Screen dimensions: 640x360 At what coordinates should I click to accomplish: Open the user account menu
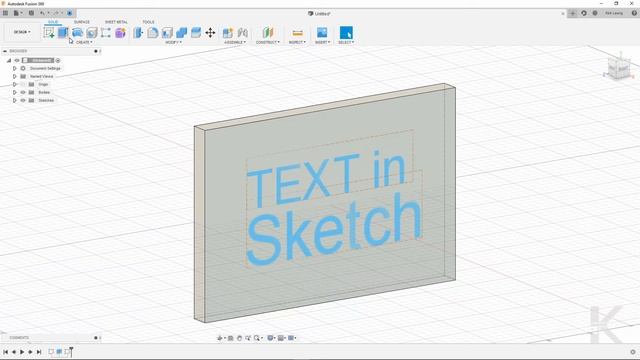pos(614,13)
